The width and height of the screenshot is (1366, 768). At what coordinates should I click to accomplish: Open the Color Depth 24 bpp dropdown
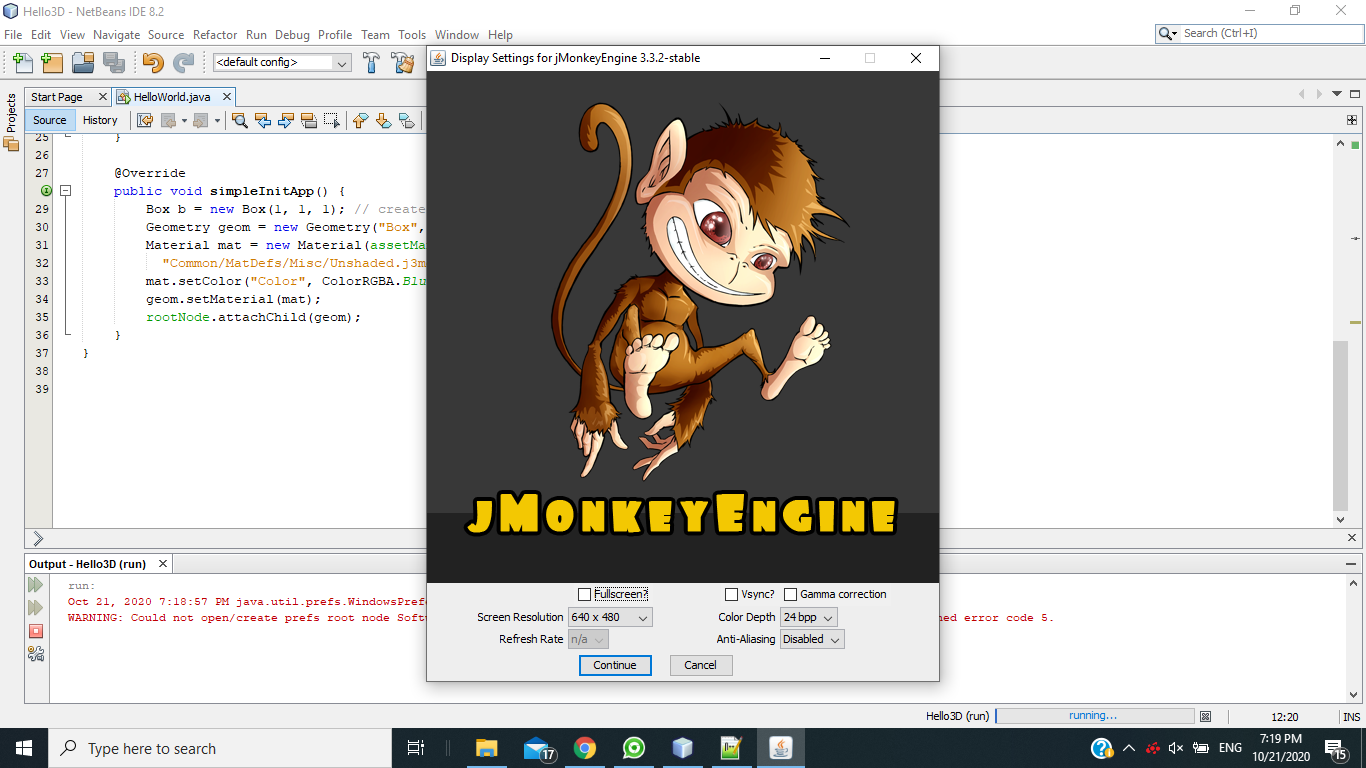[808, 618]
